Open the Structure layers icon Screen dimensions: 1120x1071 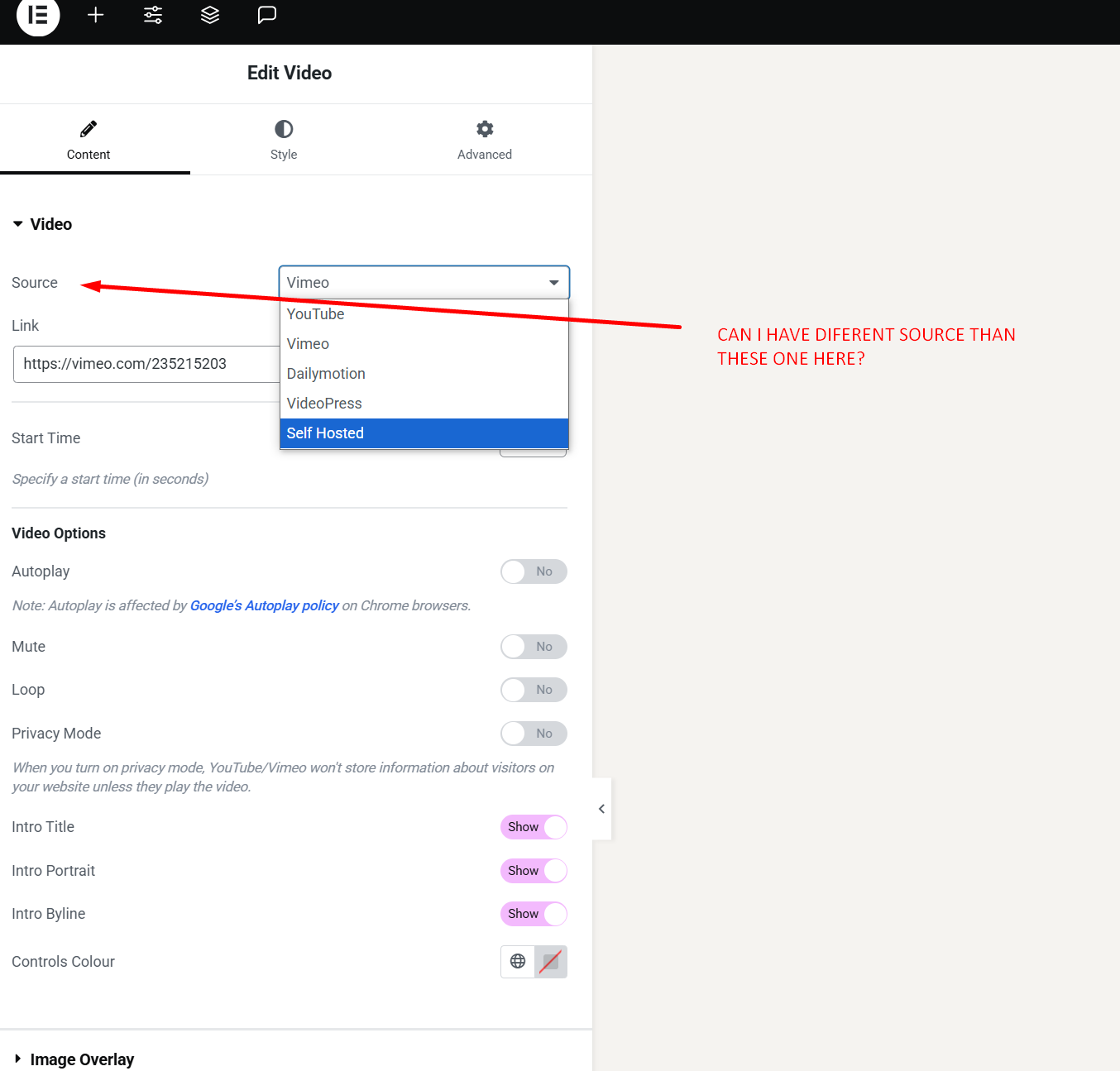(210, 15)
